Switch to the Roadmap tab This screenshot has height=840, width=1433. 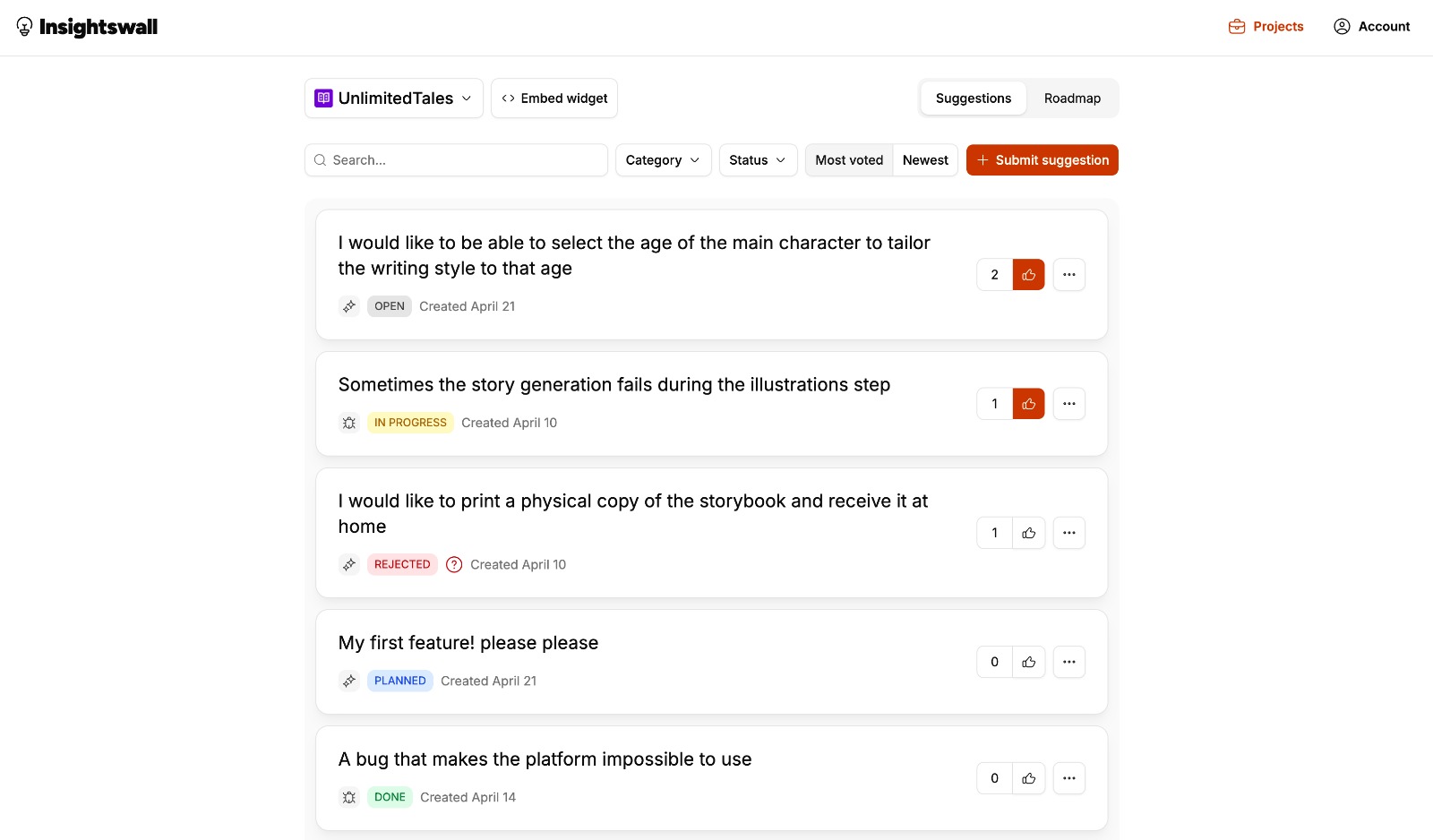[1072, 99]
